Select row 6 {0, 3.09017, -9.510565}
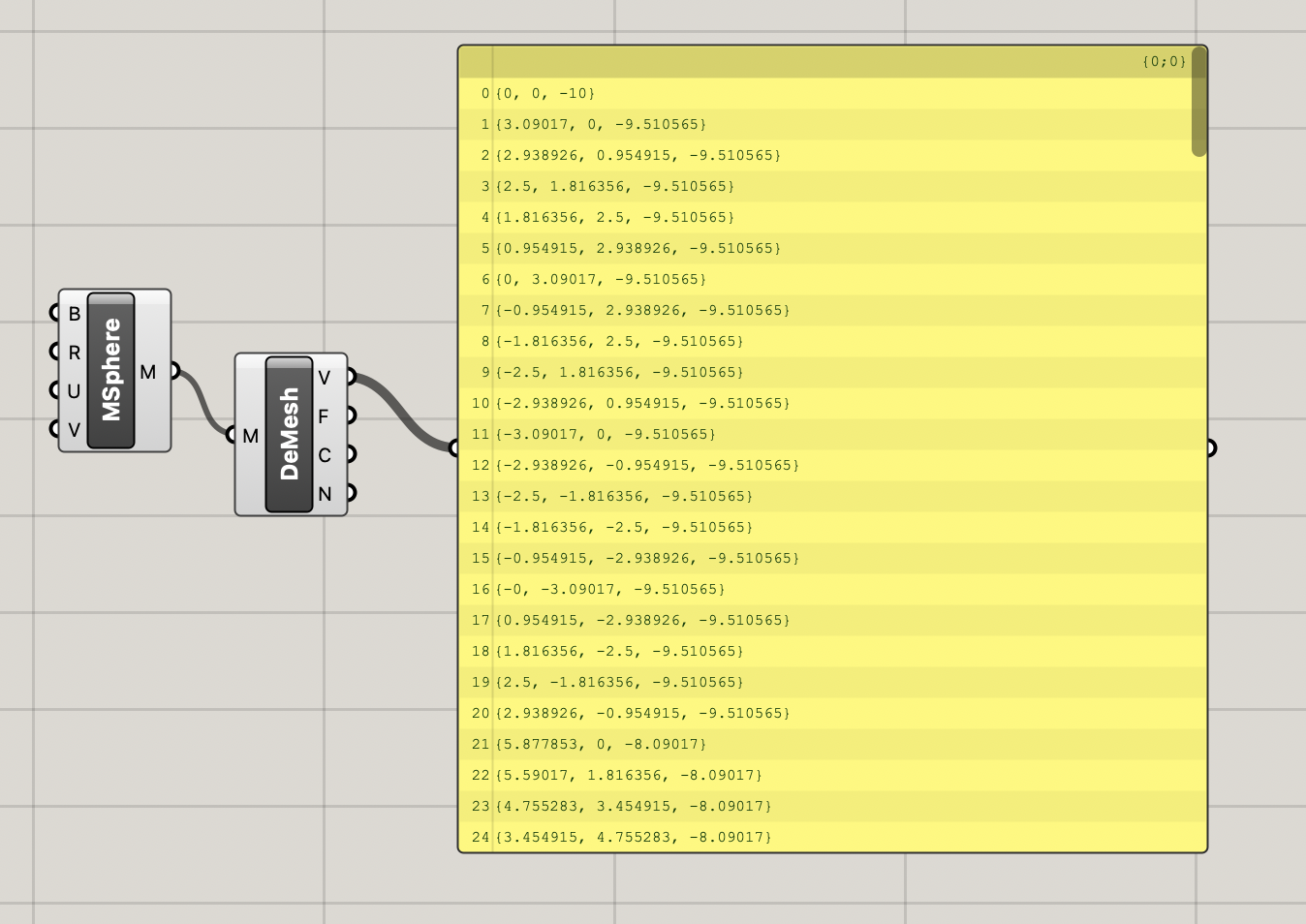Viewport: 1306px width, 924px height. [x=602, y=279]
